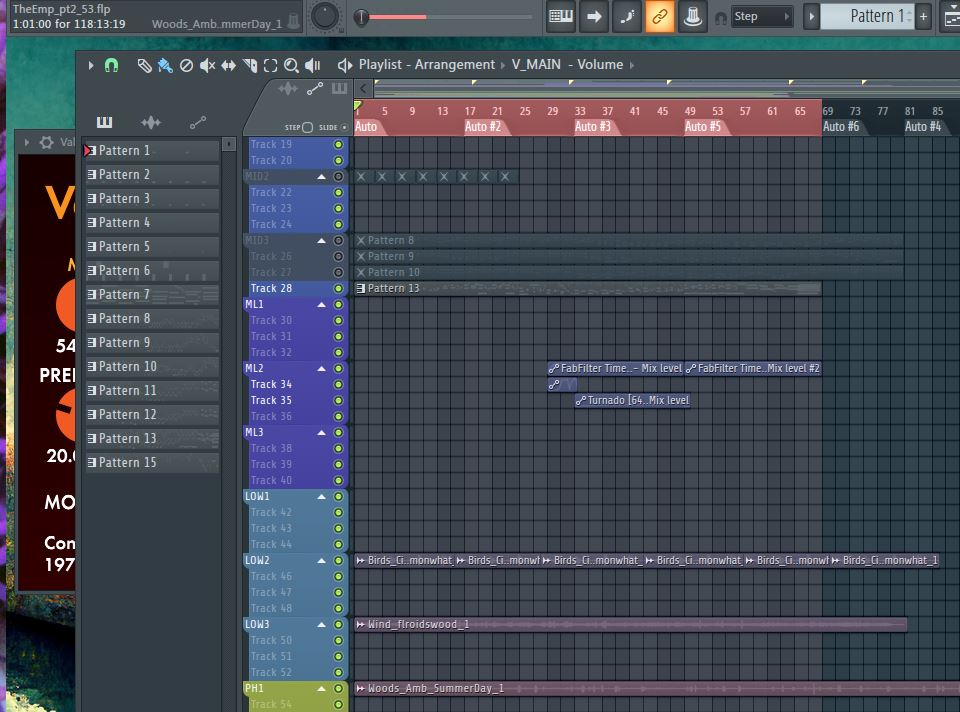The width and height of the screenshot is (960, 712).
Task: Select the Woods_Amb_SummerDay_1 audio clip
Action: coord(657,689)
